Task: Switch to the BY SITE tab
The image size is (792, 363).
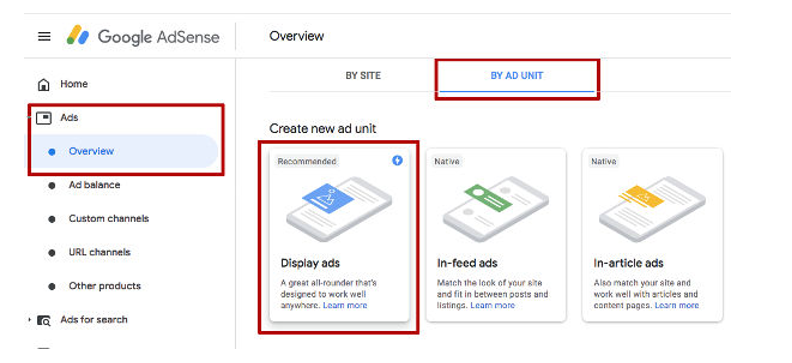Action: pos(363,76)
